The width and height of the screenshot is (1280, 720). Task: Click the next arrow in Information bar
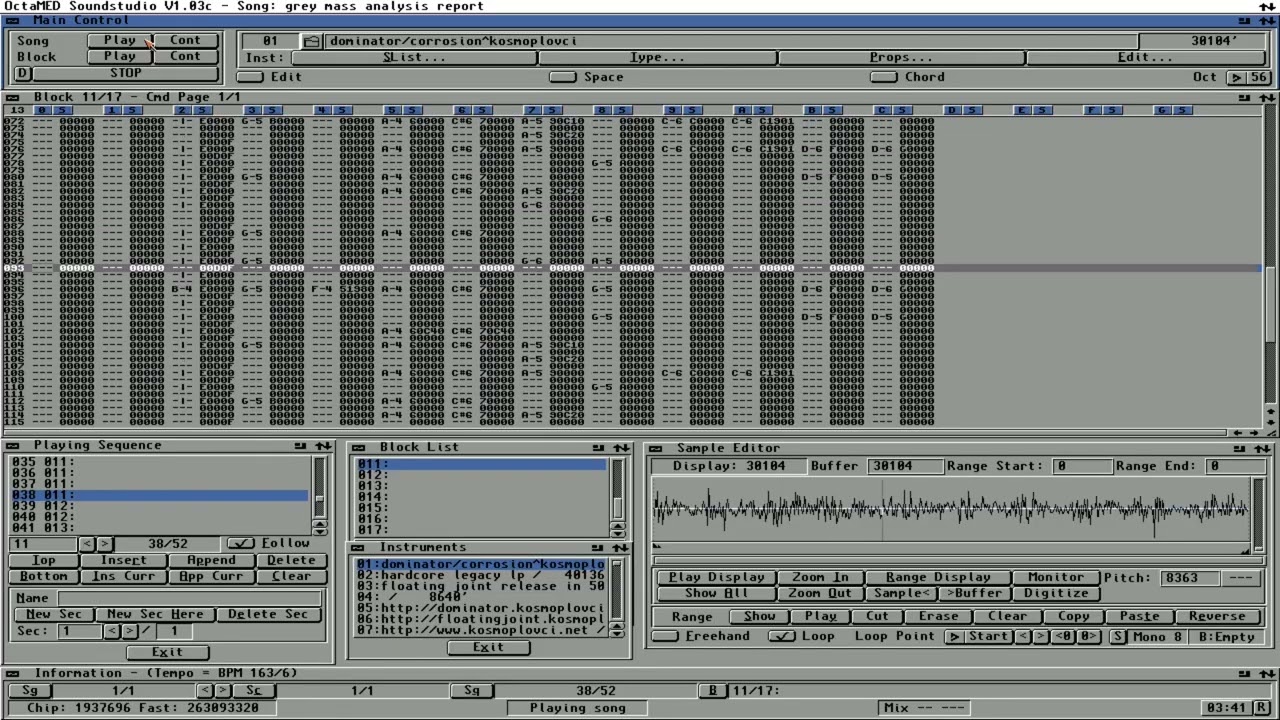[222, 691]
